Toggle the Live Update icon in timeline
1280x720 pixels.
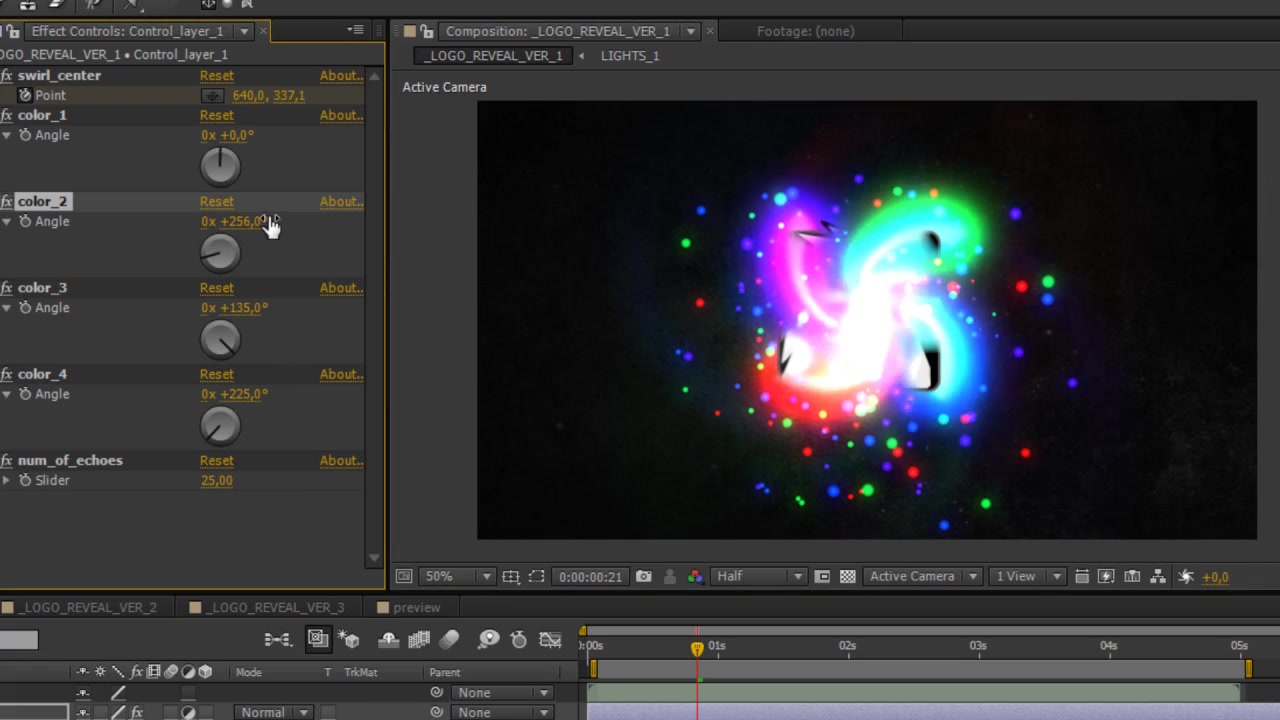click(x=318, y=639)
